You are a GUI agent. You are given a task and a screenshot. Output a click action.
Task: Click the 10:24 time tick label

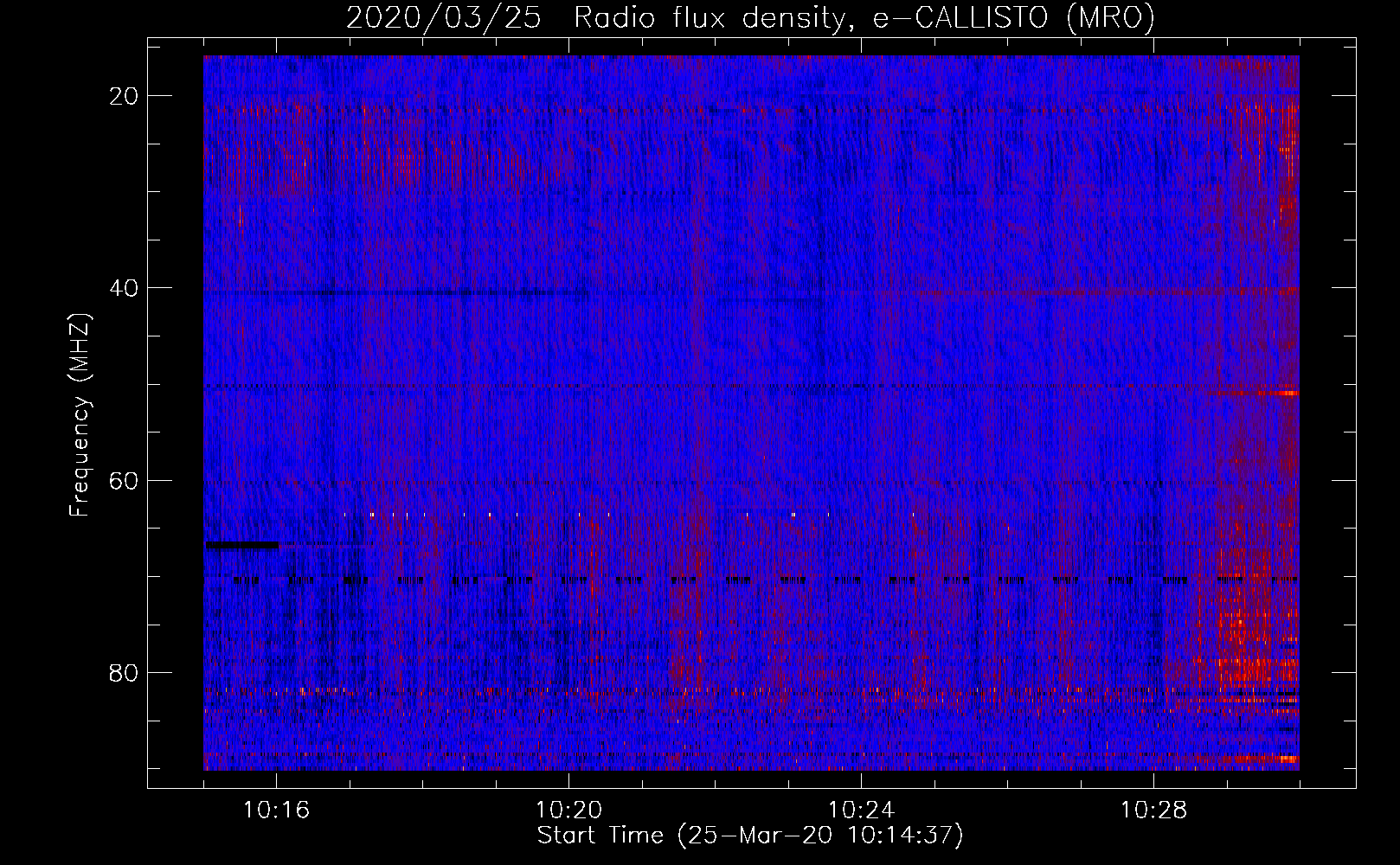coord(861,811)
